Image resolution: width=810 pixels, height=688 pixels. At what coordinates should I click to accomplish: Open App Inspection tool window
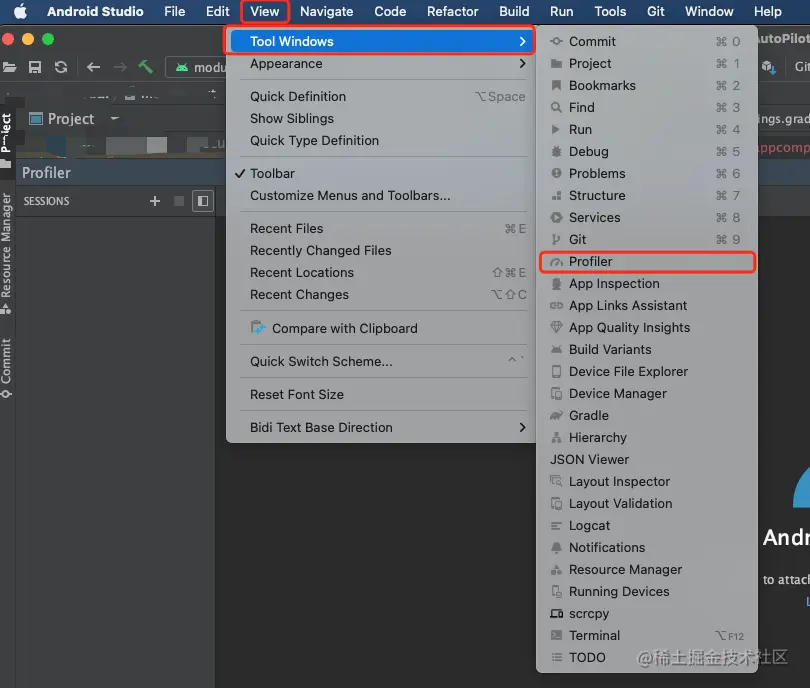[647, 284]
